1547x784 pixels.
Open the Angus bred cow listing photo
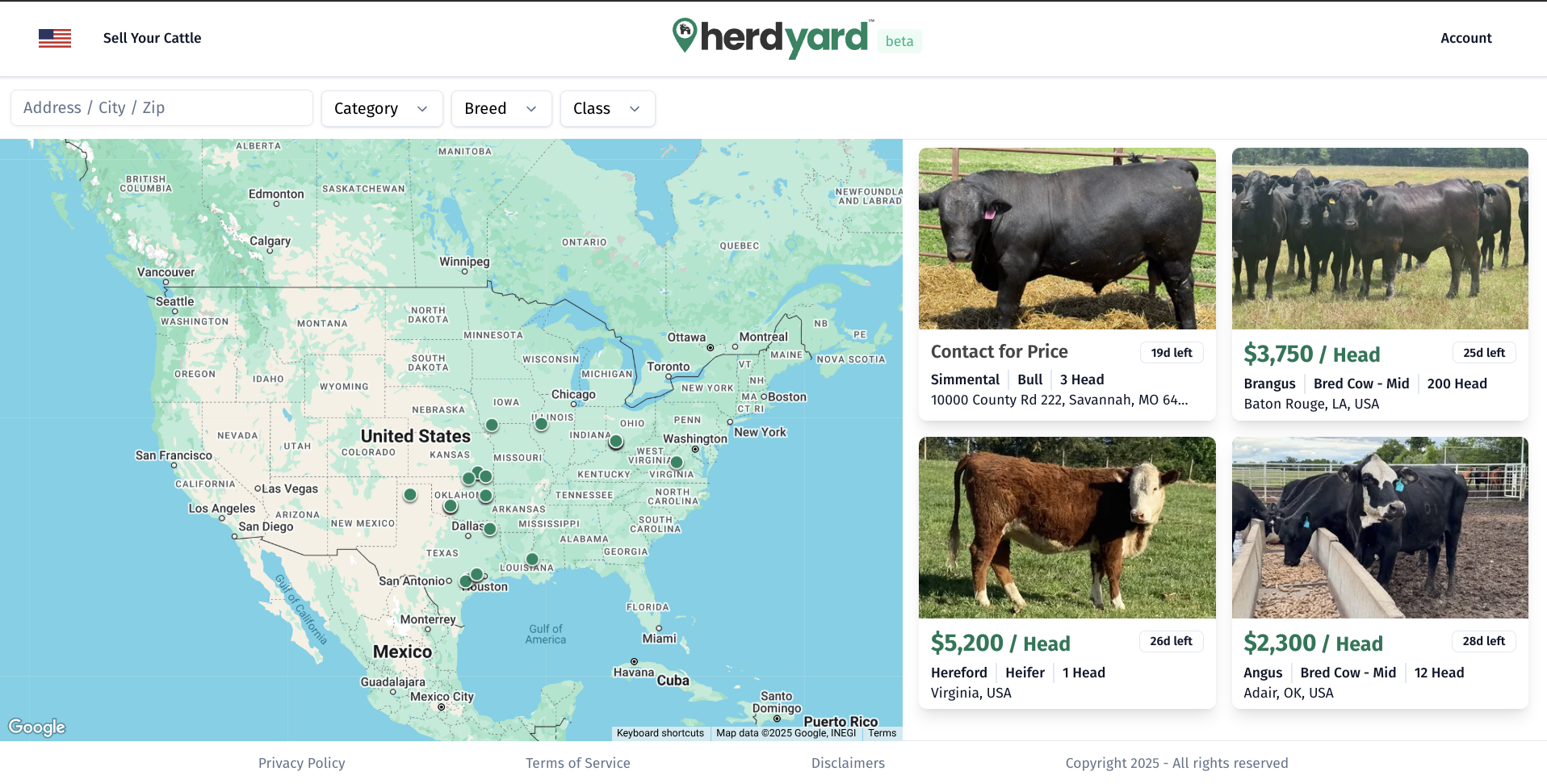click(x=1380, y=527)
